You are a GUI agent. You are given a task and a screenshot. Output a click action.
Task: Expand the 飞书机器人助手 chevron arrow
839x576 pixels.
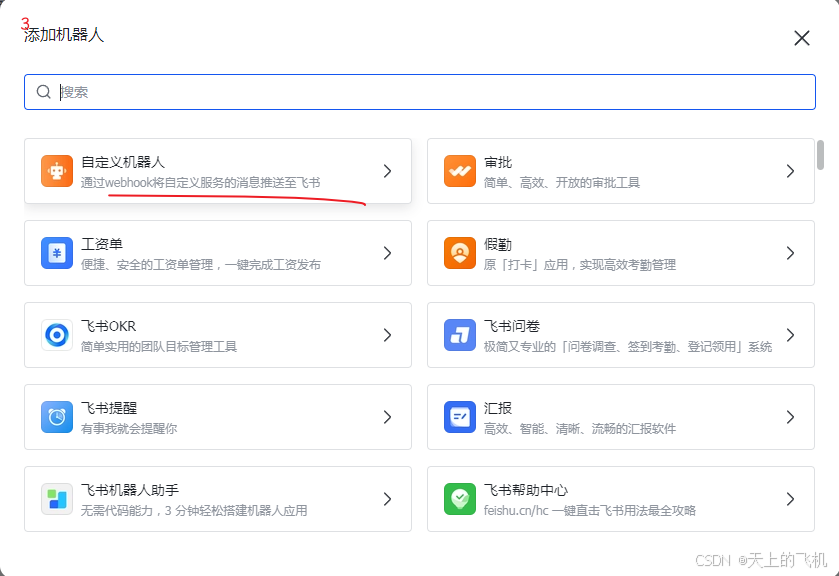tap(387, 499)
